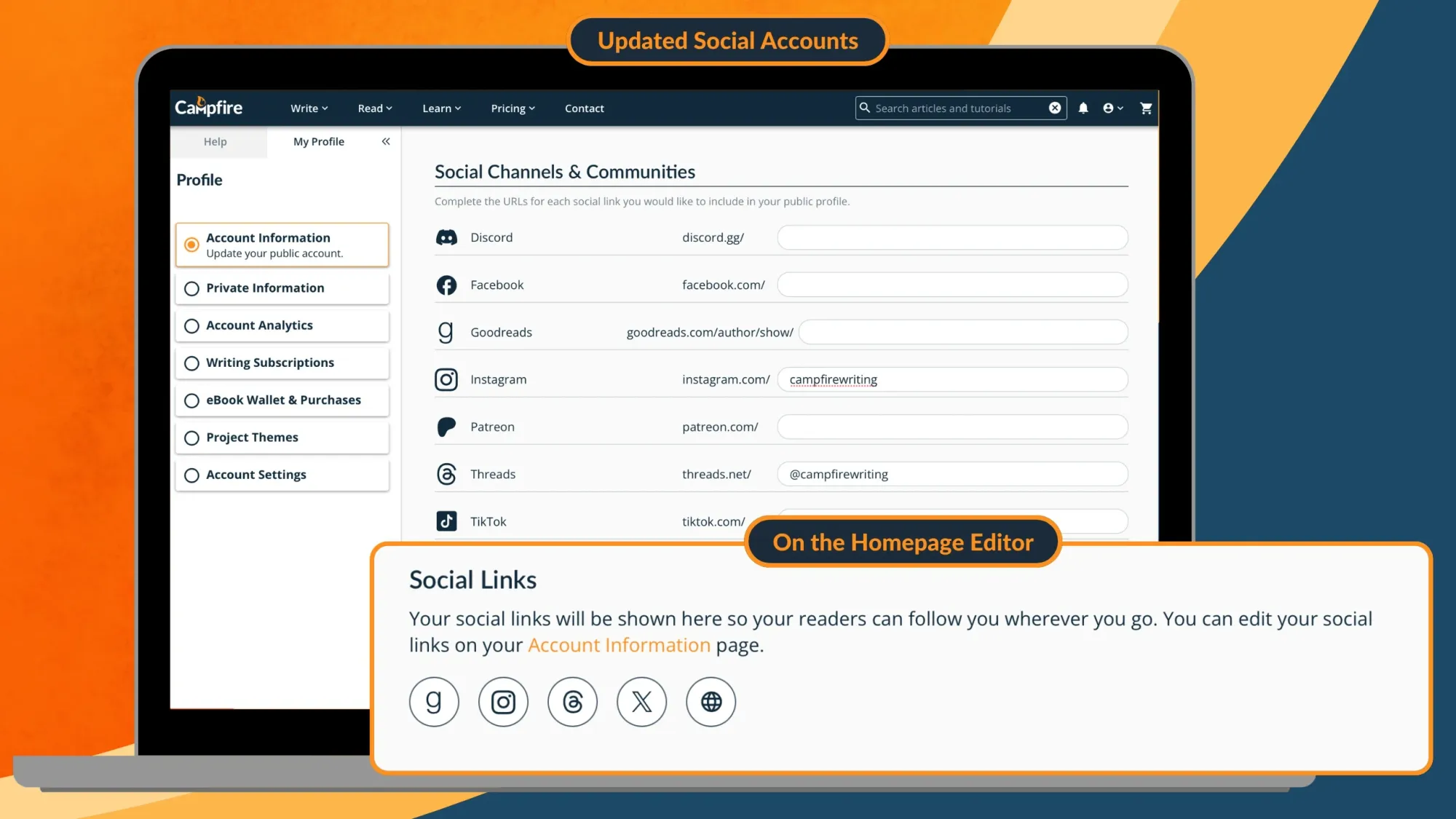Click the Facebook icon

tap(446, 285)
